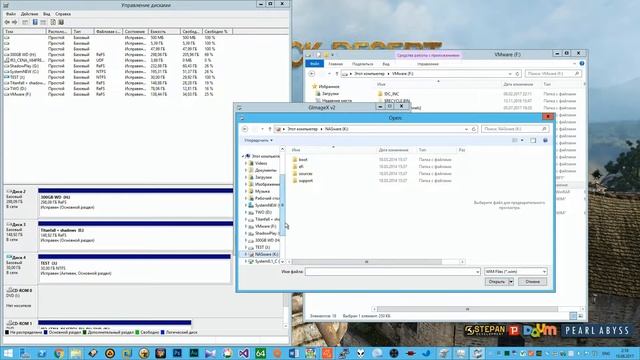640x360 pixels.
Task: Select Videos in the Open dialog tree
Action: click(261, 163)
